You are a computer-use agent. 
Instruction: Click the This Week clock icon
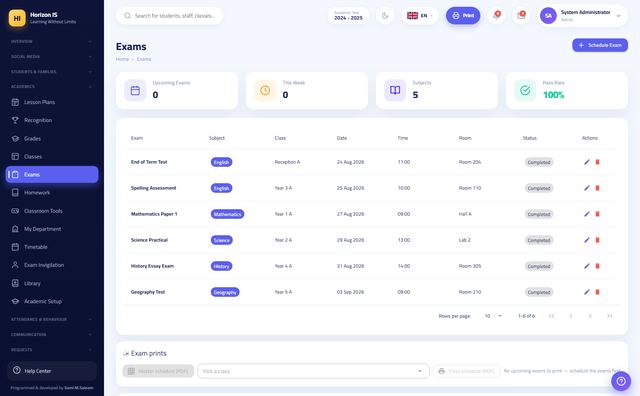265,90
